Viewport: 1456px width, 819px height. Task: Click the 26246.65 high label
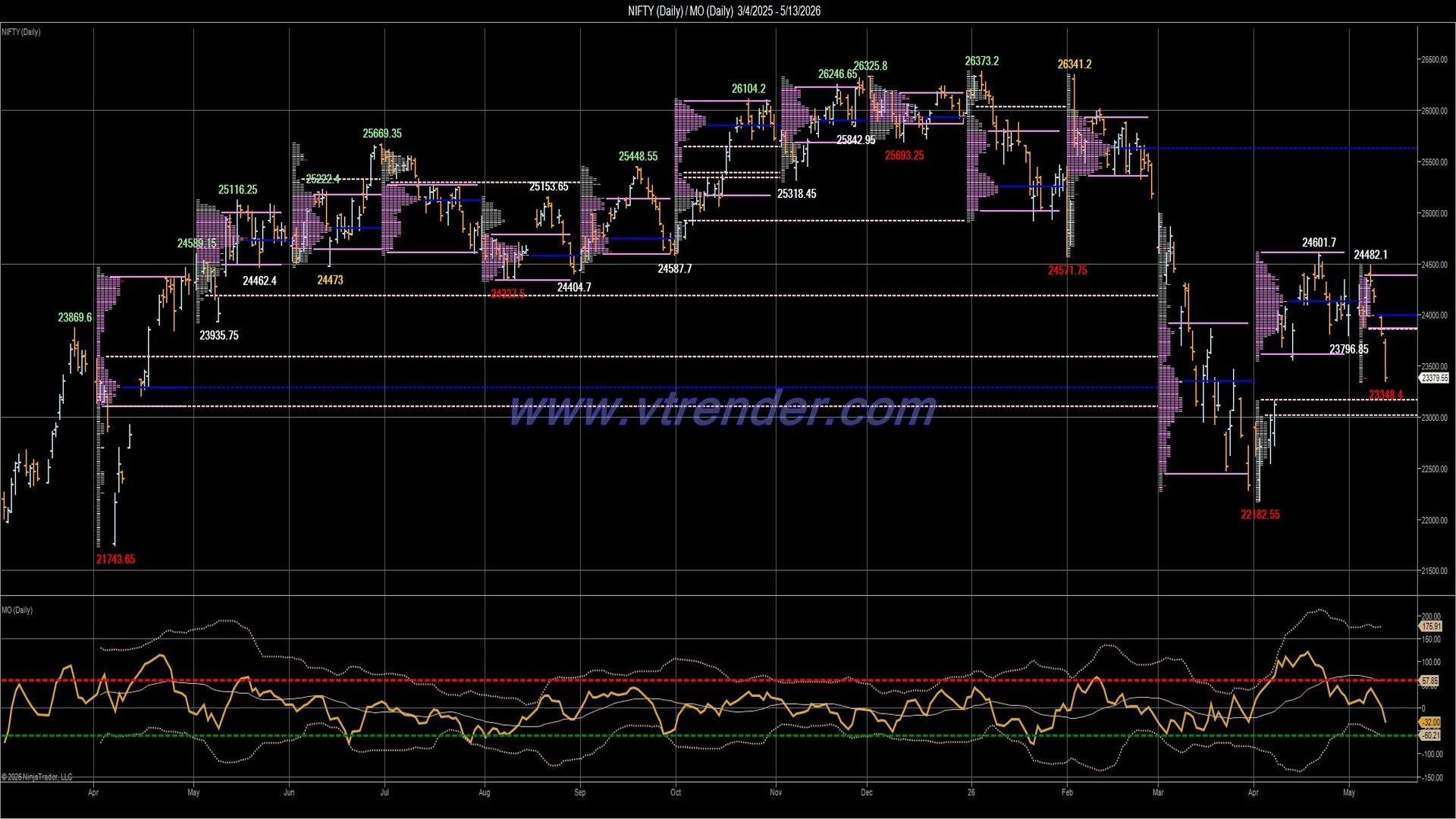[x=837, y=74]
